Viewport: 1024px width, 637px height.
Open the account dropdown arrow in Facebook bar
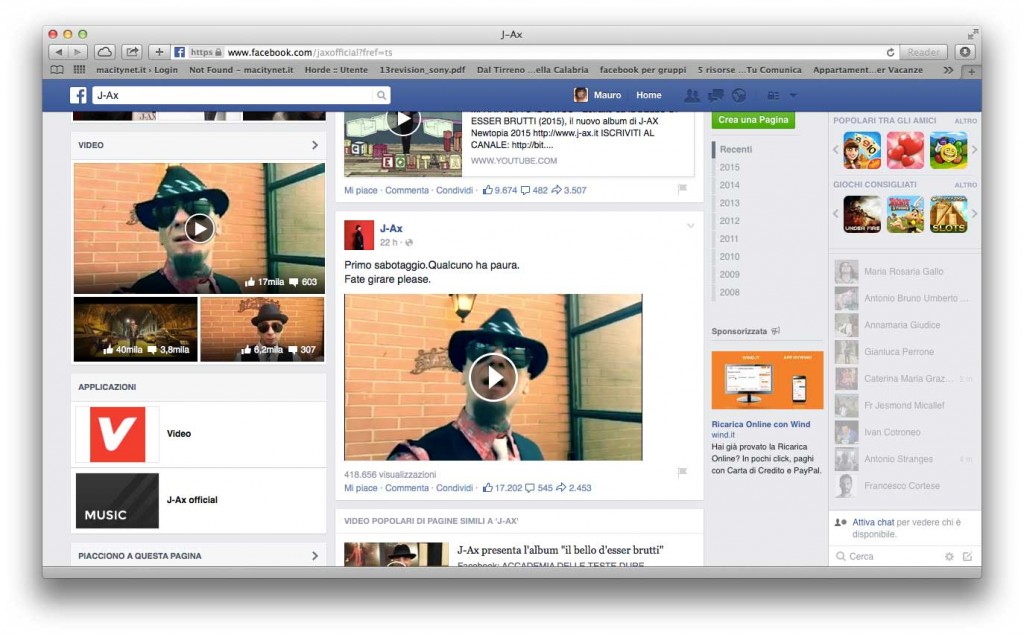point(793,95)
